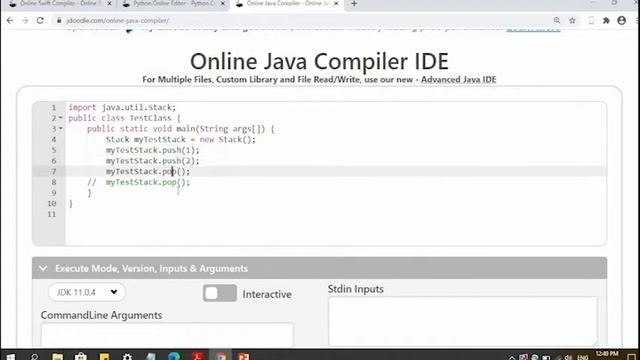This screenshot has height=360, width=640.
Task: Click the volume speaker tray icon
Action: point(568,357)
